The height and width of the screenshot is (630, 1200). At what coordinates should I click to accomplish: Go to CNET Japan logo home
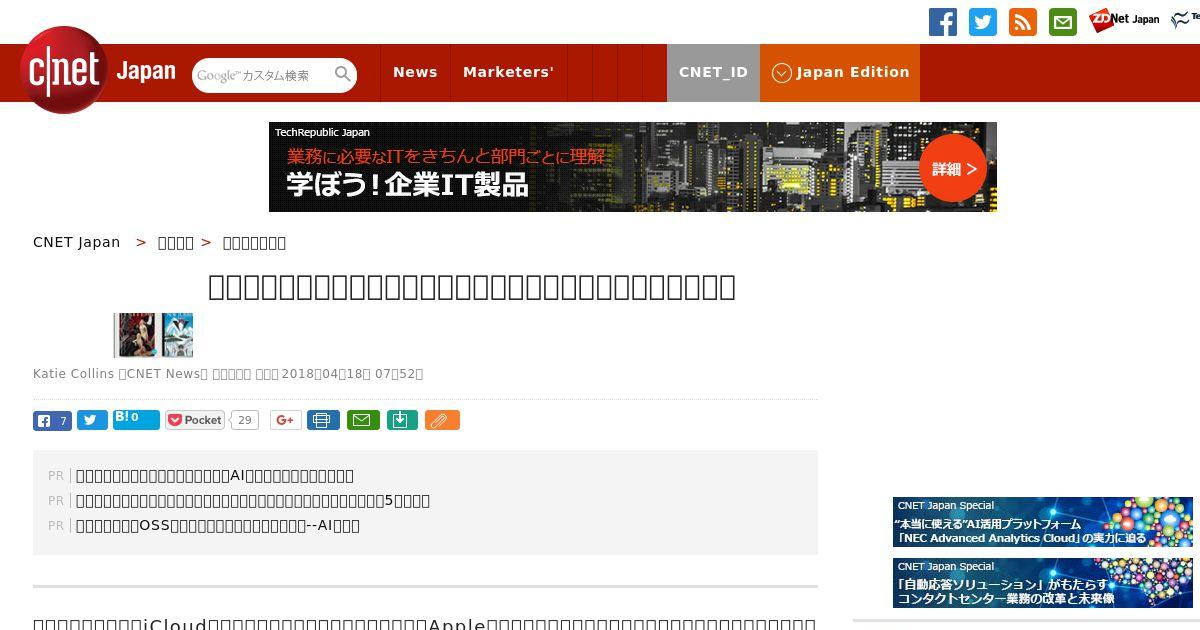tap(97, 71)
